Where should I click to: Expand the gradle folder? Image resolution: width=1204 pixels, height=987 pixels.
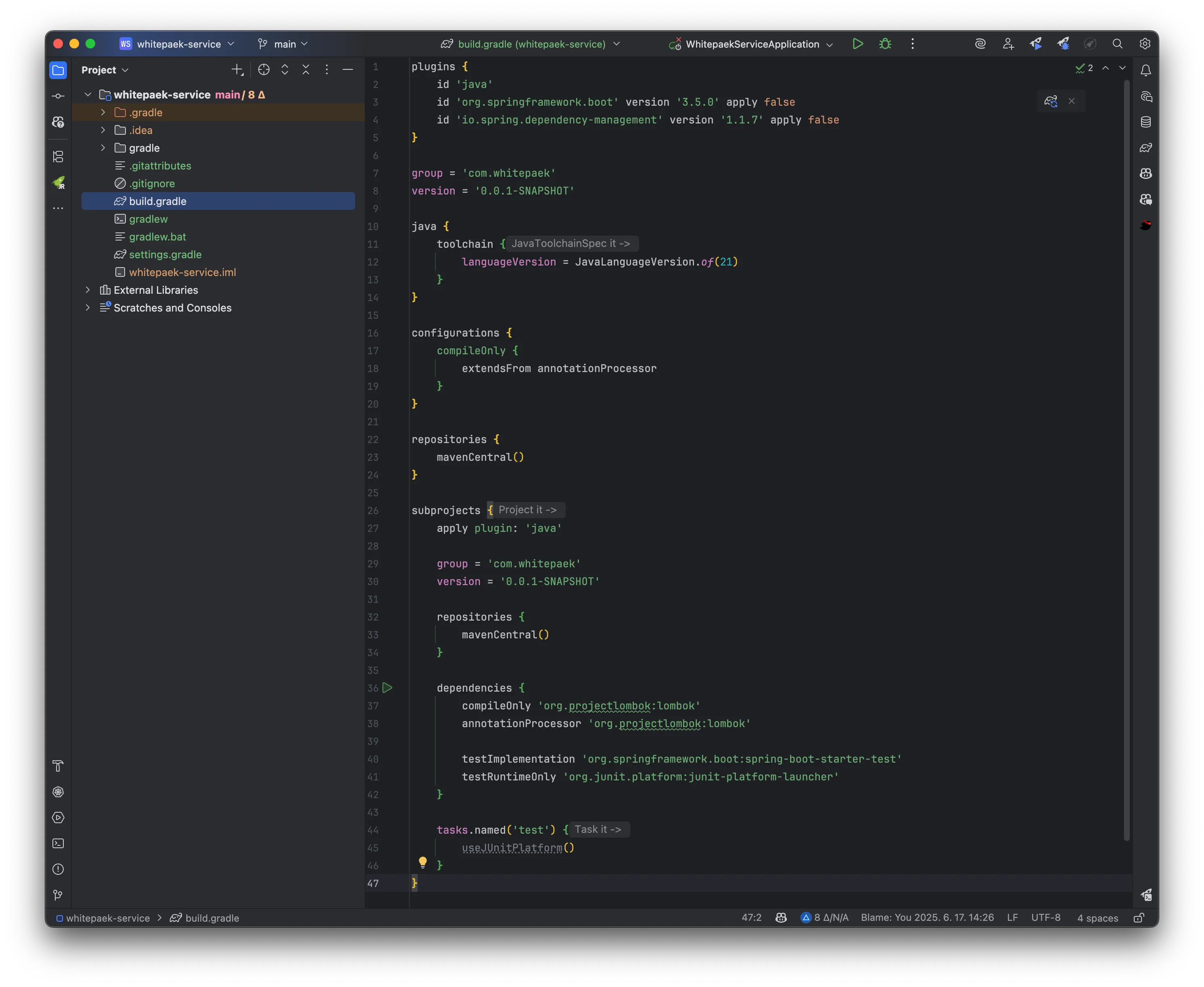click(102, 148)
